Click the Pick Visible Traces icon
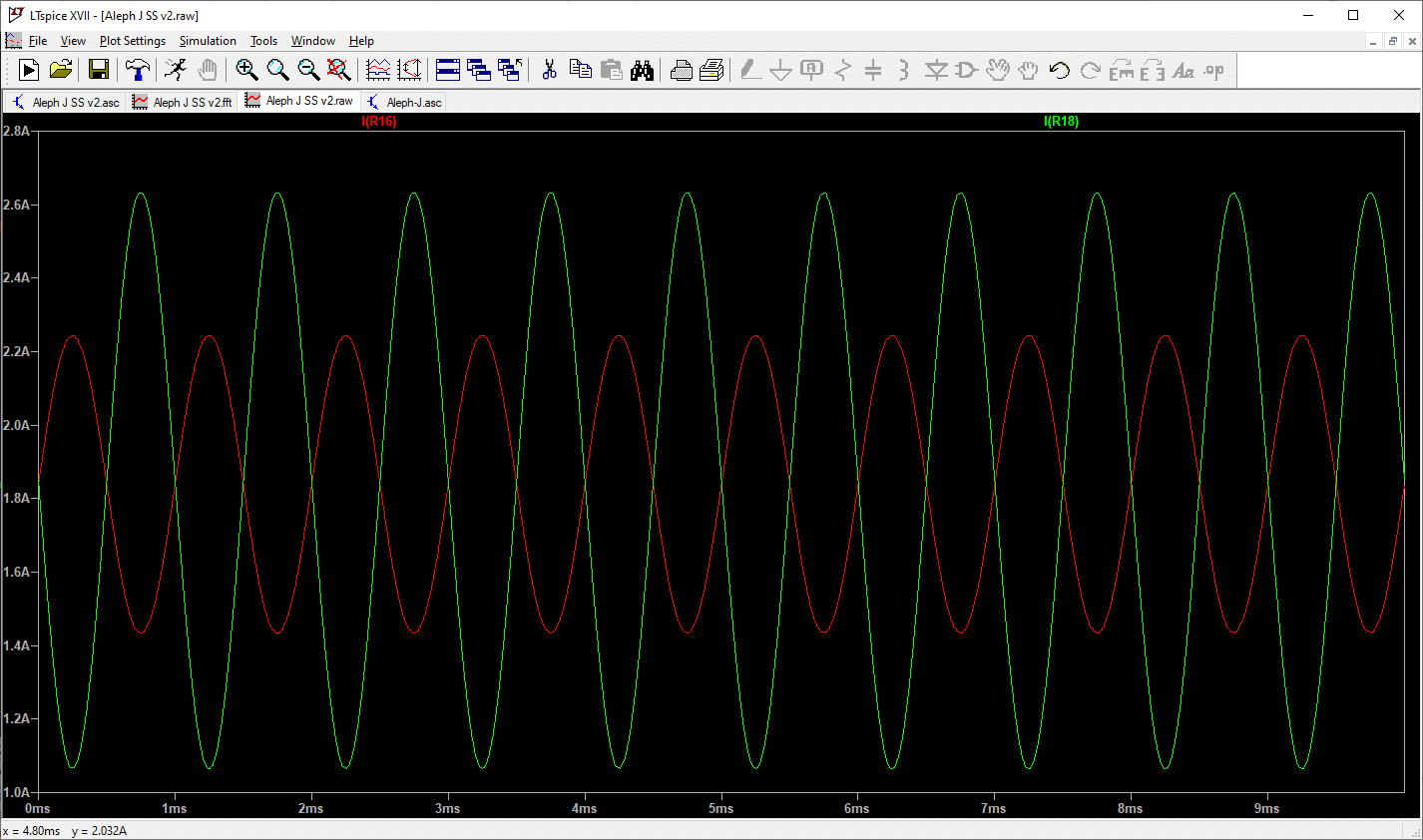Viewport: 1423px width, 840px height. tap(378, 70)
